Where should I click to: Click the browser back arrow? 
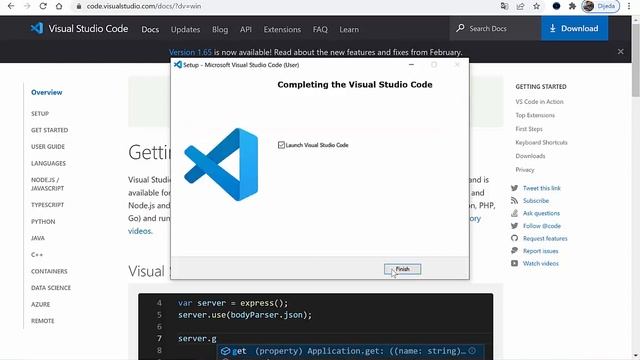click(x=11, y=6)
